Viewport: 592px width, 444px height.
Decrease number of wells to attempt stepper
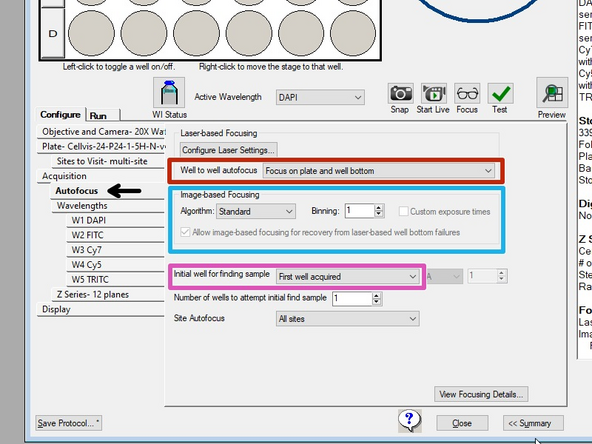tap(376, 302)
